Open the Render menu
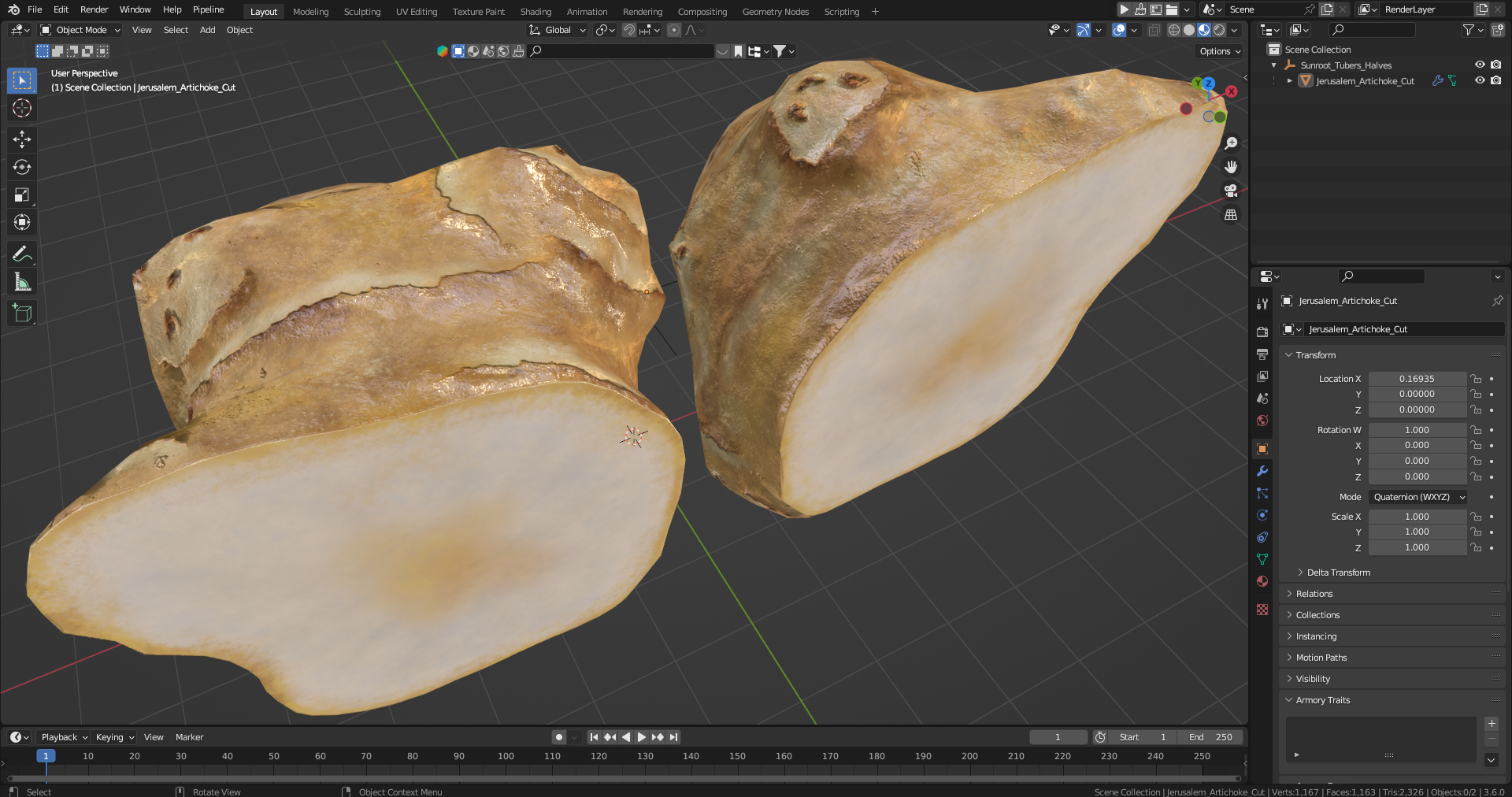The height and width of the screenshot is (797, 1512). click(x=94, y=9)
